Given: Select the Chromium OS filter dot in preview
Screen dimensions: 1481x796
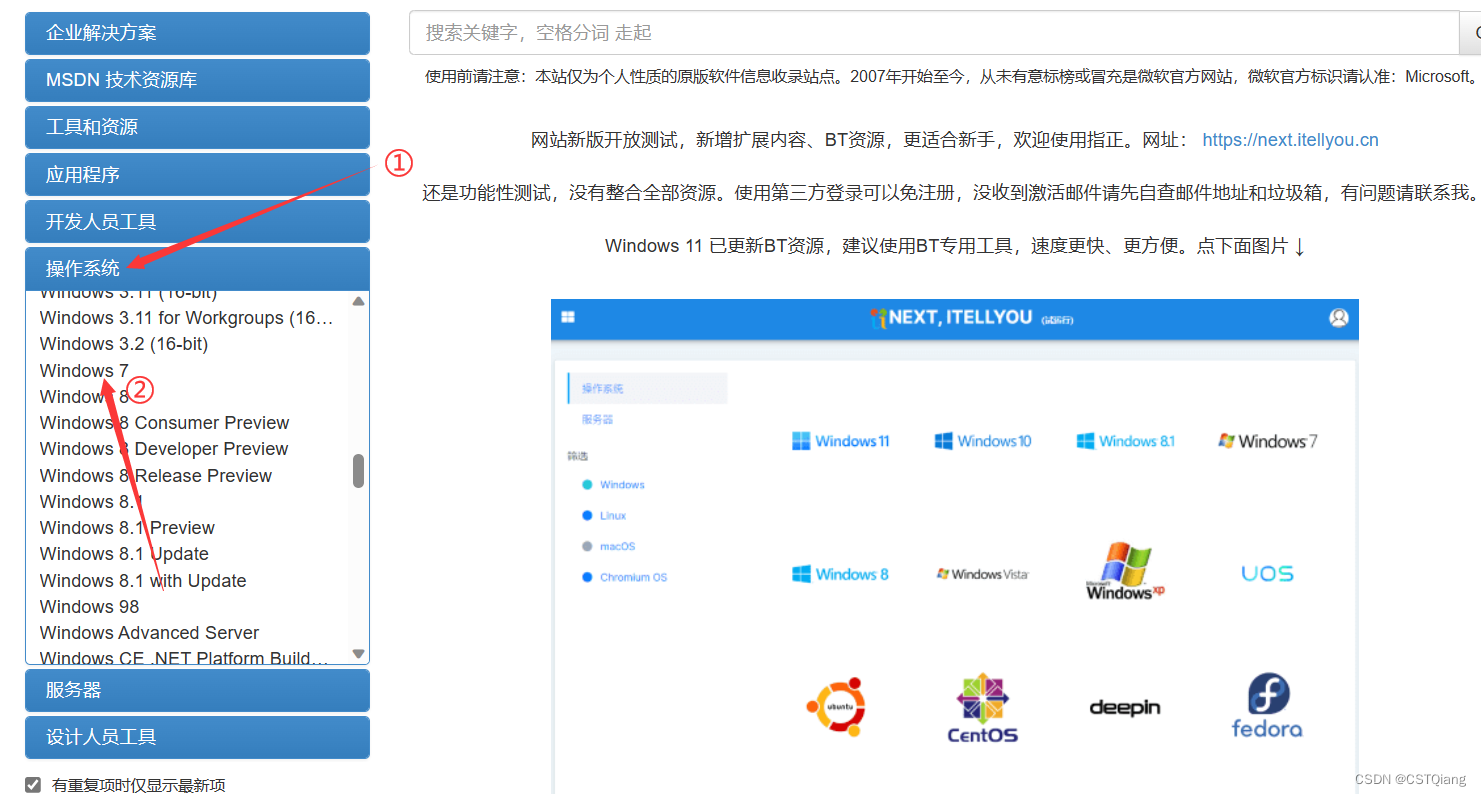Looking at the screenshot, I should click(588, 577).
